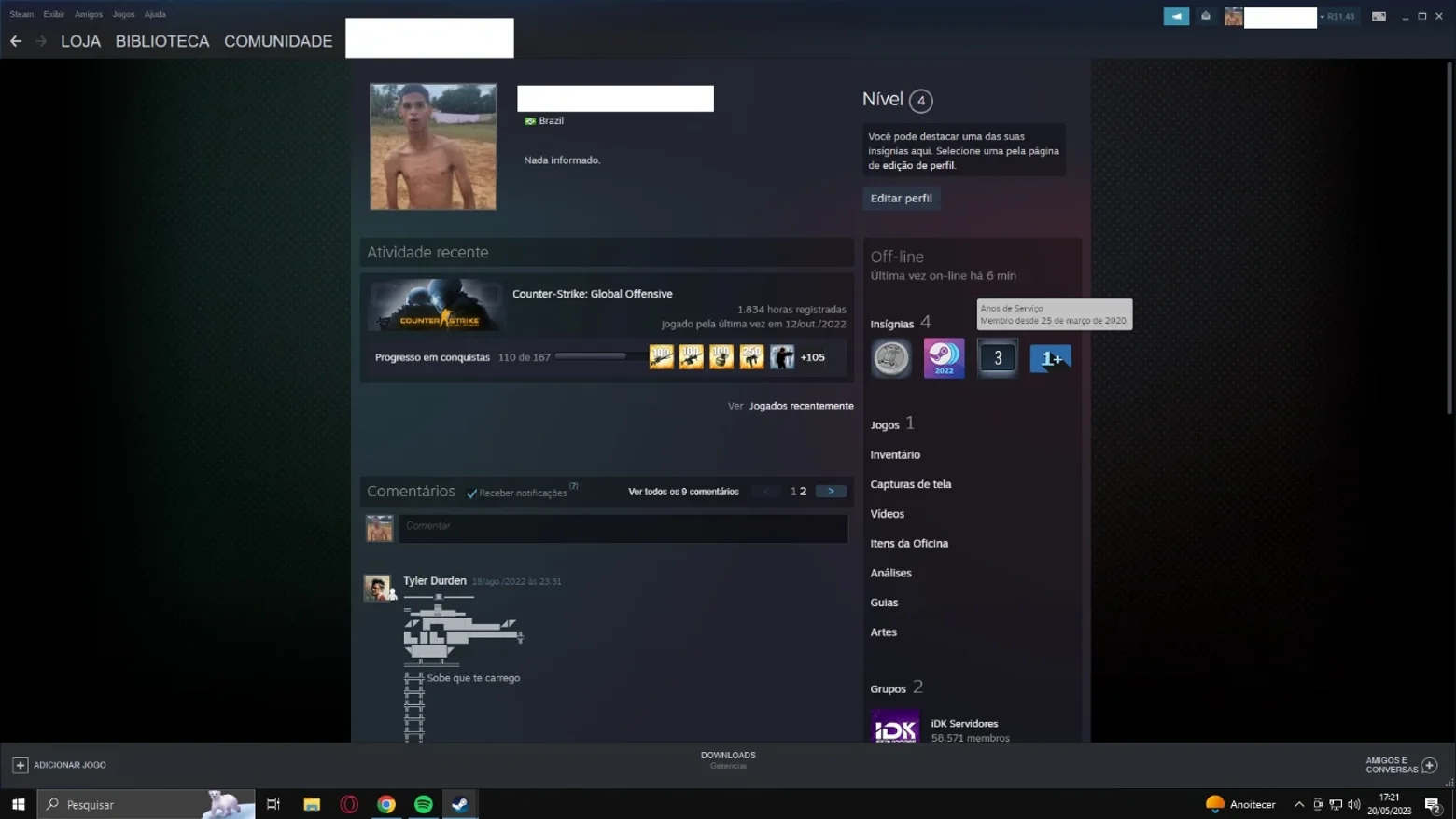Open Friends and Chat plus icon
This screenshot has width=1456, height=819.
[x=1429, y=765]
